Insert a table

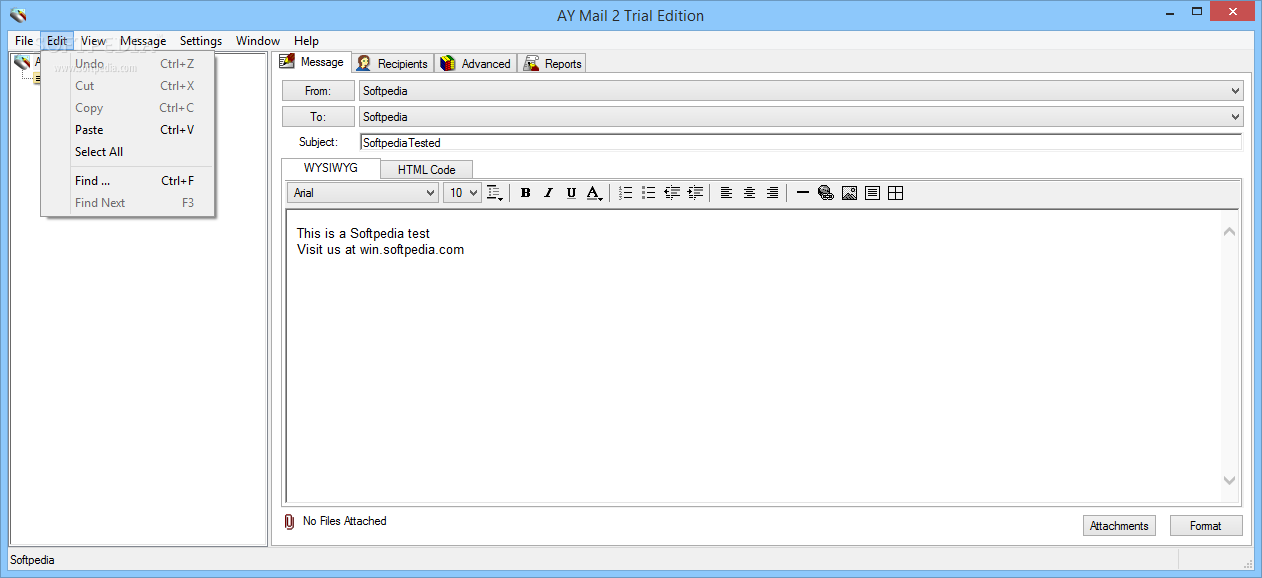[x=895, y=193]
